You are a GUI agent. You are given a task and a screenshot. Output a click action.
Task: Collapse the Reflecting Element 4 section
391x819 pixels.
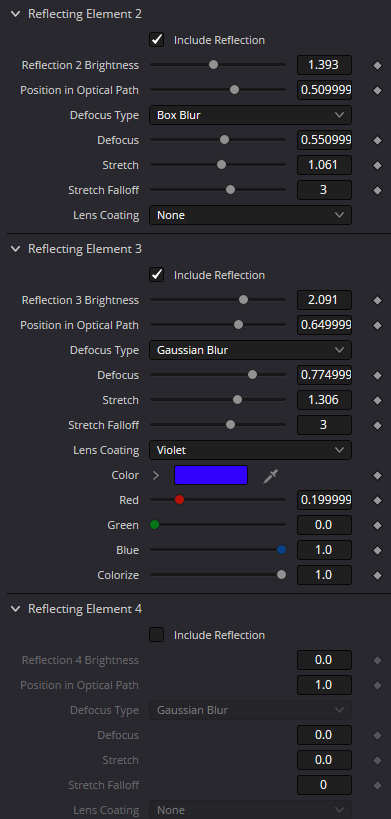click(16, 609)
